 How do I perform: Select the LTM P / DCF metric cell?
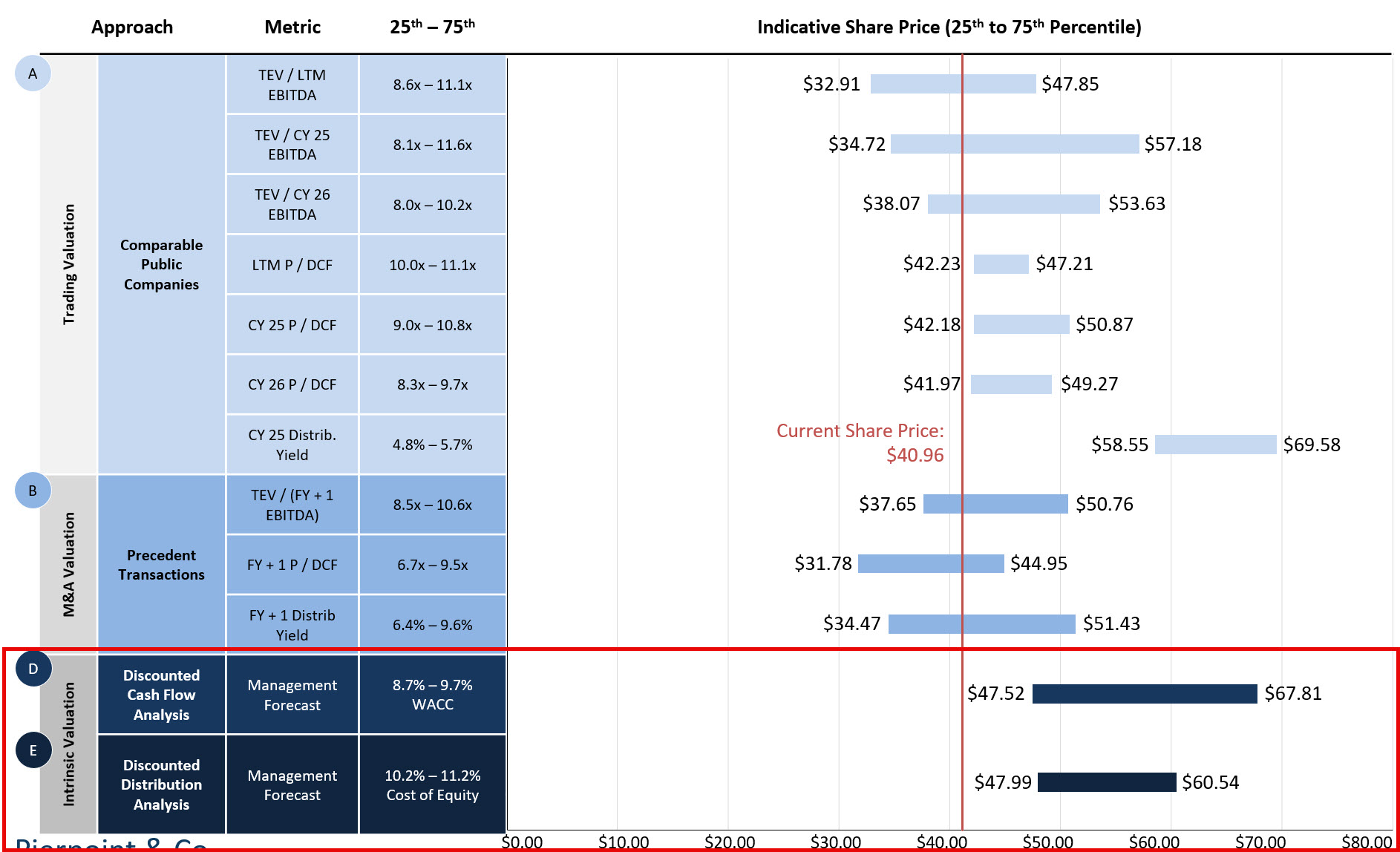pos(292,265)
